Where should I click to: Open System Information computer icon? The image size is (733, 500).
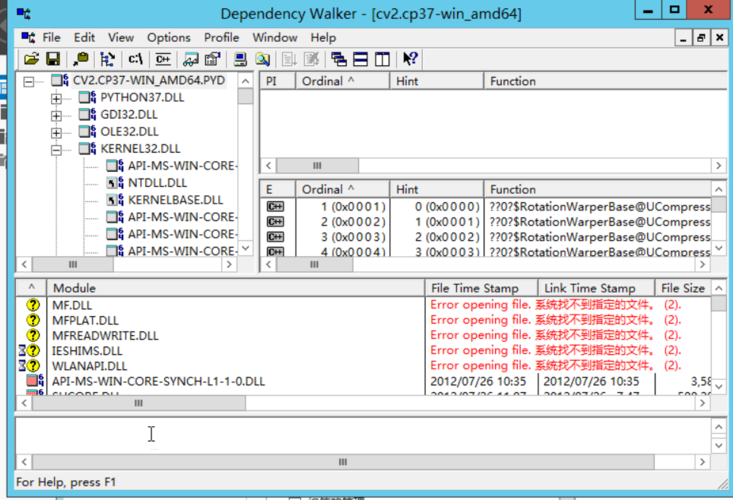[x=240, y=59]
